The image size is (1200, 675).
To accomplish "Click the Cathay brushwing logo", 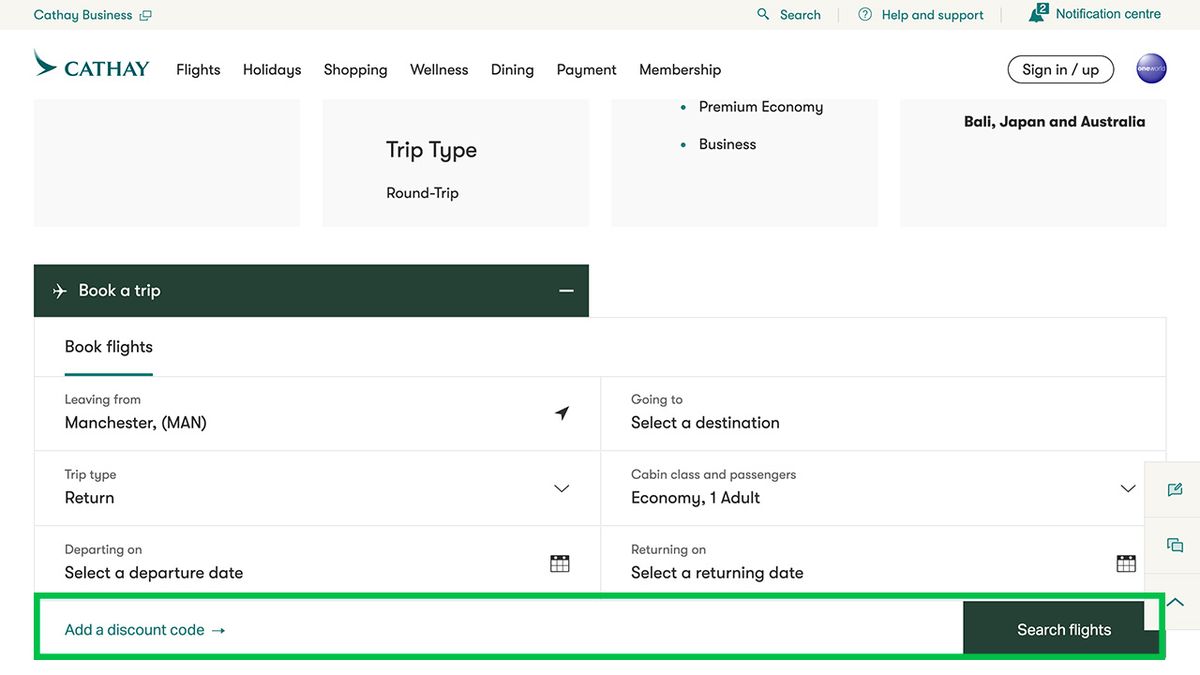I will (x=44, y=63).
